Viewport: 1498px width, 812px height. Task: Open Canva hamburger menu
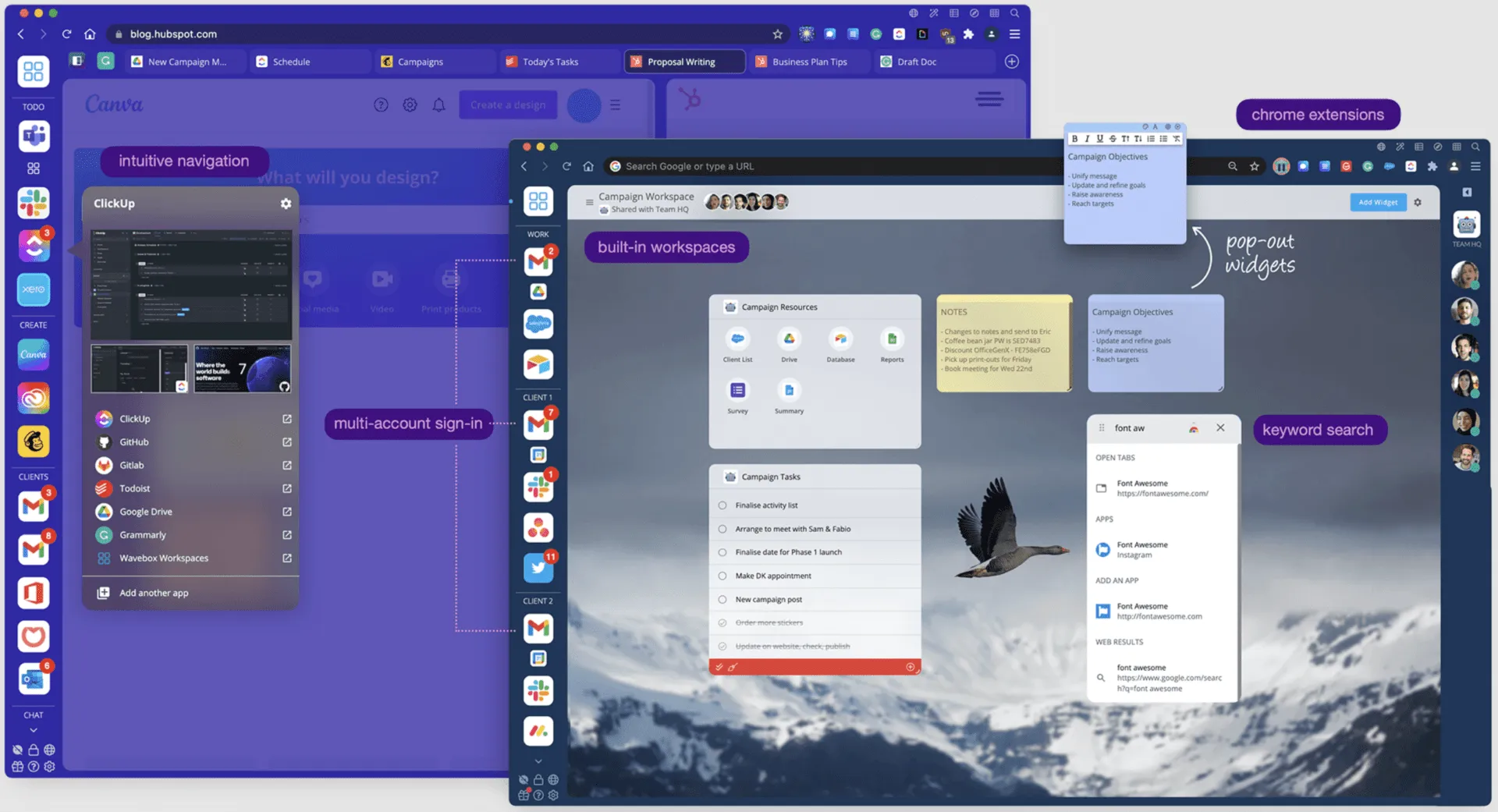[616, 105]
